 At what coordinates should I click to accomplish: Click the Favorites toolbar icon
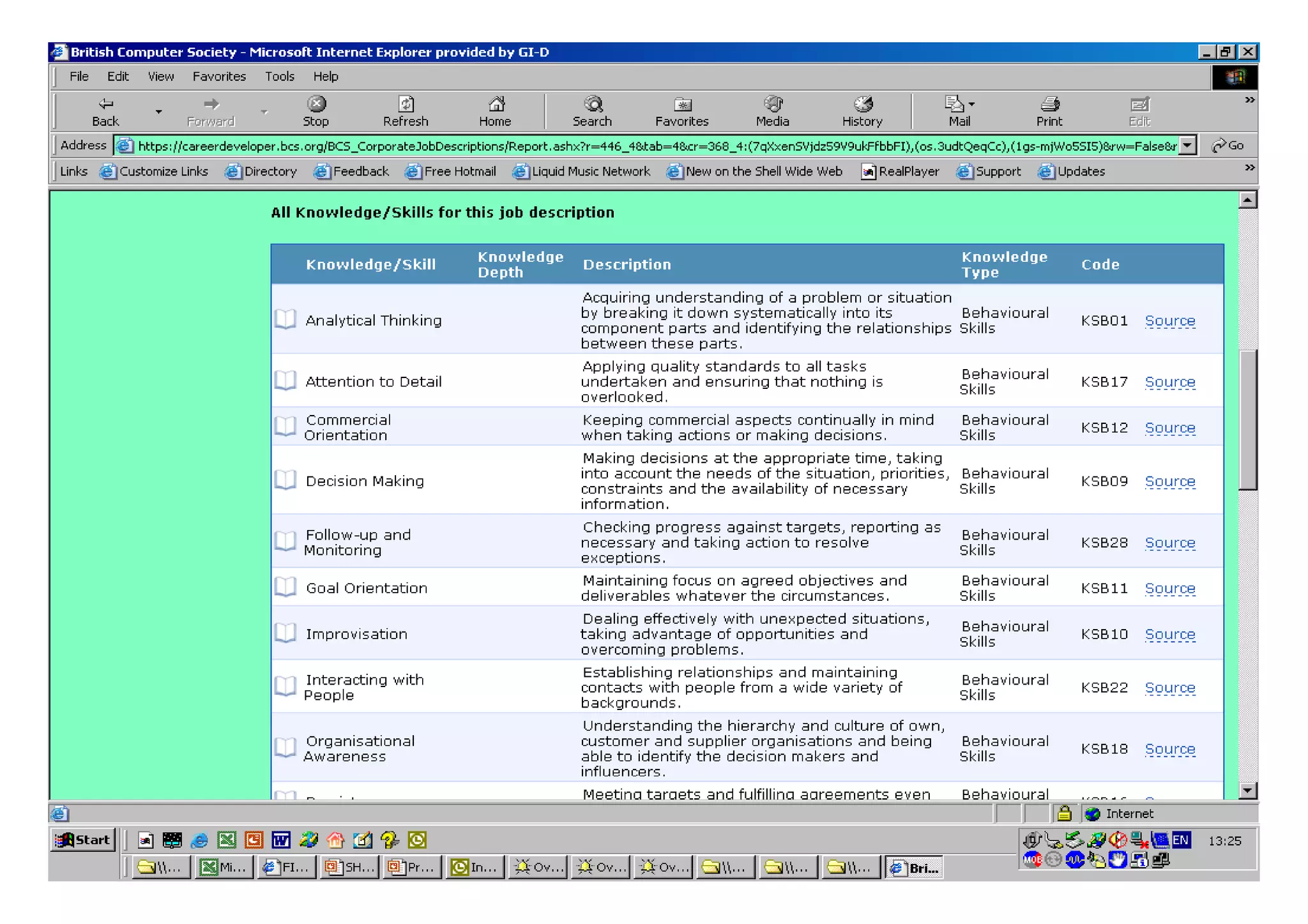681,105
